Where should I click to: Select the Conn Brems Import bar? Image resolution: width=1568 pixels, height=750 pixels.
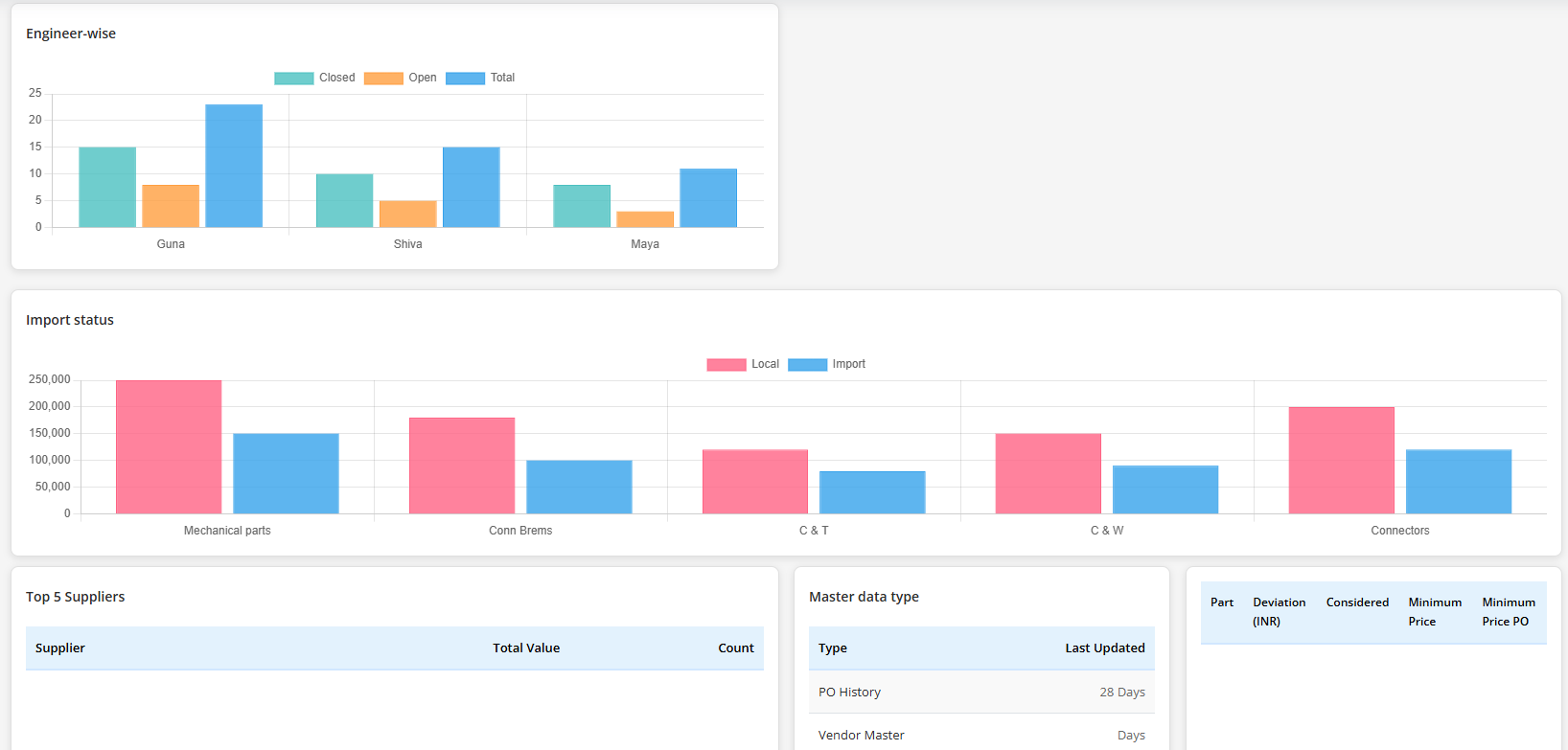tap(579, 487)
